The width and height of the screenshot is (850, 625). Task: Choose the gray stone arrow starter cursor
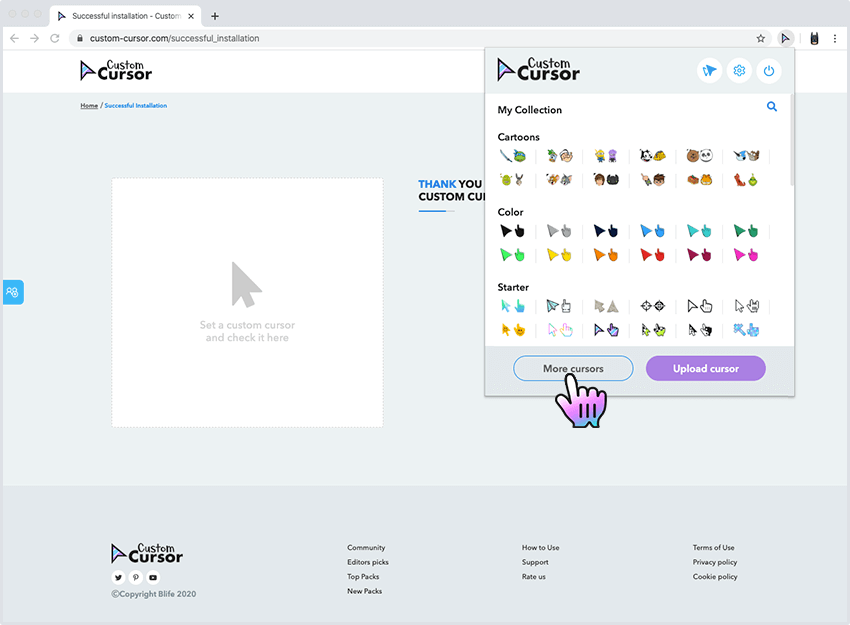tap(606, 306)
